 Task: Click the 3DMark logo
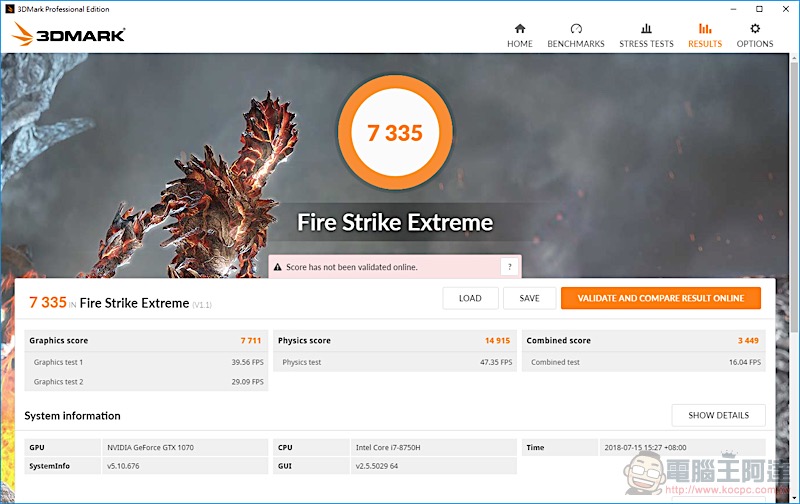(x=68, y=35)
